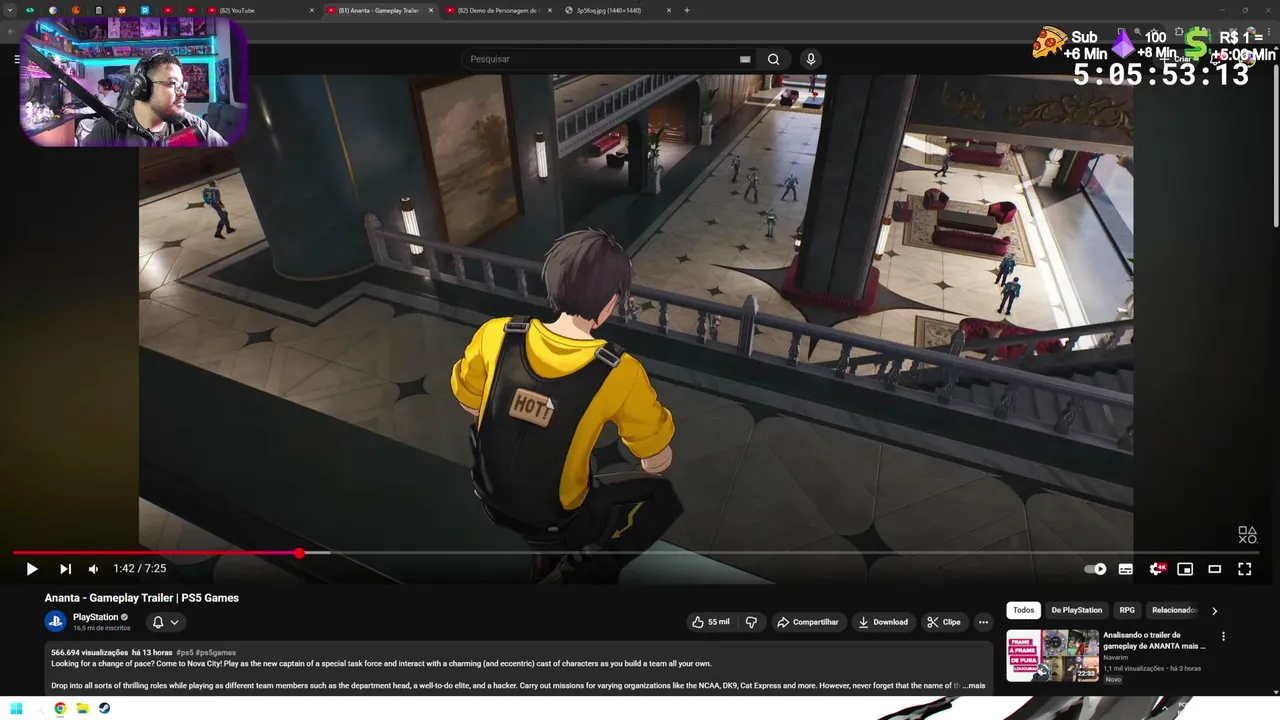
Task: Start voice search with microphone
Action: point(811,59)
